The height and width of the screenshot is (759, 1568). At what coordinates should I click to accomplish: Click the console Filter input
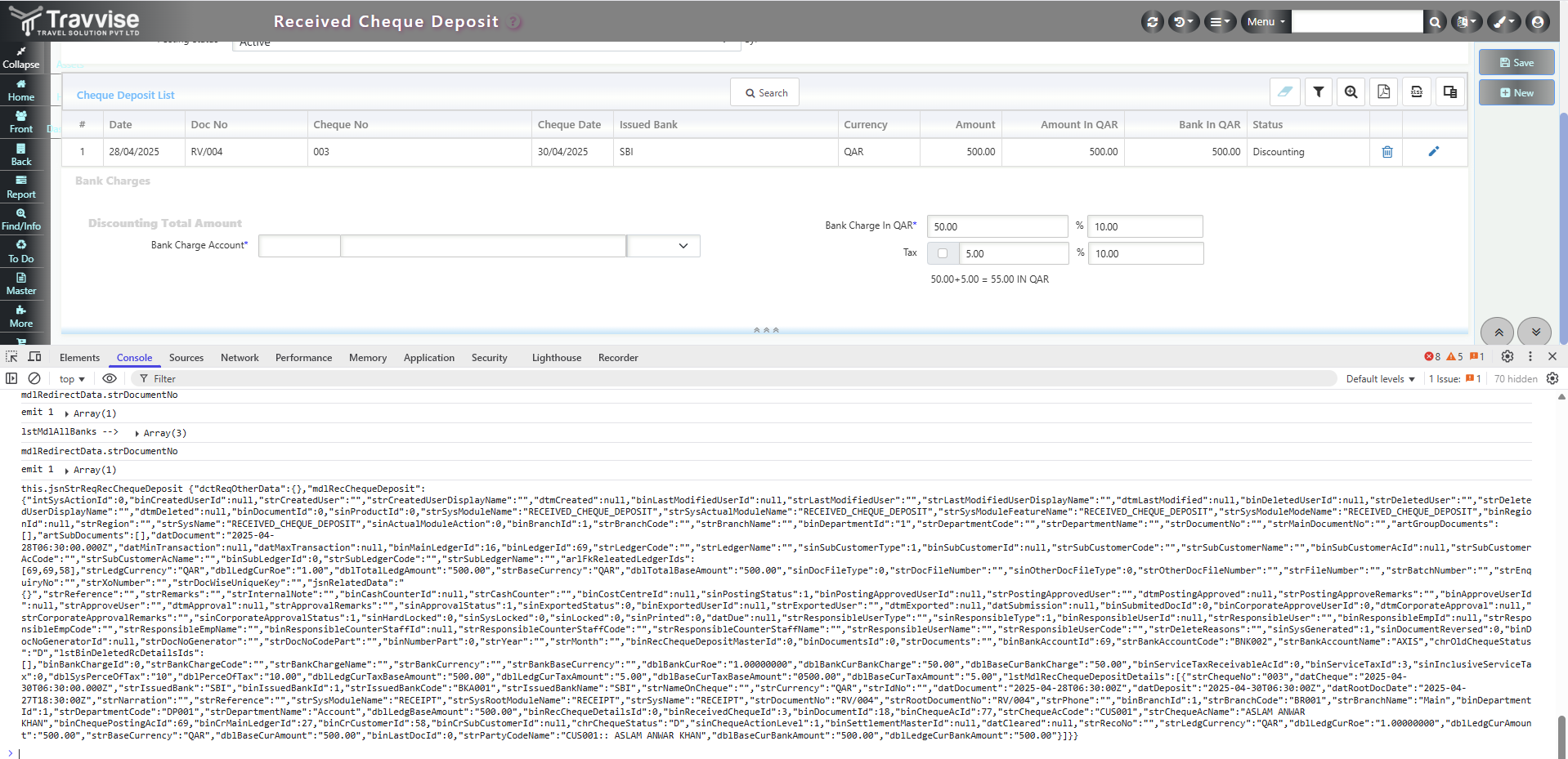pos(736,379)
